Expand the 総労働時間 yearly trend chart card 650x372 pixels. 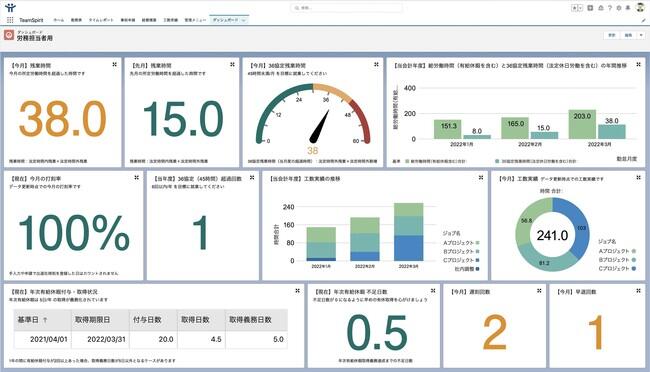coord(638,64)
